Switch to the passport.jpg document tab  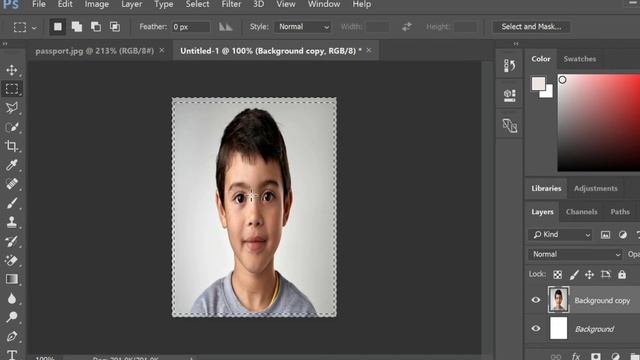pos(94,51)
